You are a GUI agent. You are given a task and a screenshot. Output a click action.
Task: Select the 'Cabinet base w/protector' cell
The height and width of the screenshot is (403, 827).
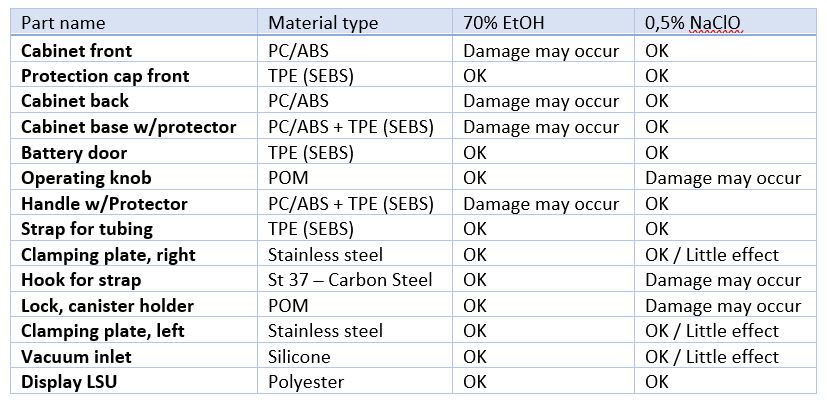click(129, 127)
